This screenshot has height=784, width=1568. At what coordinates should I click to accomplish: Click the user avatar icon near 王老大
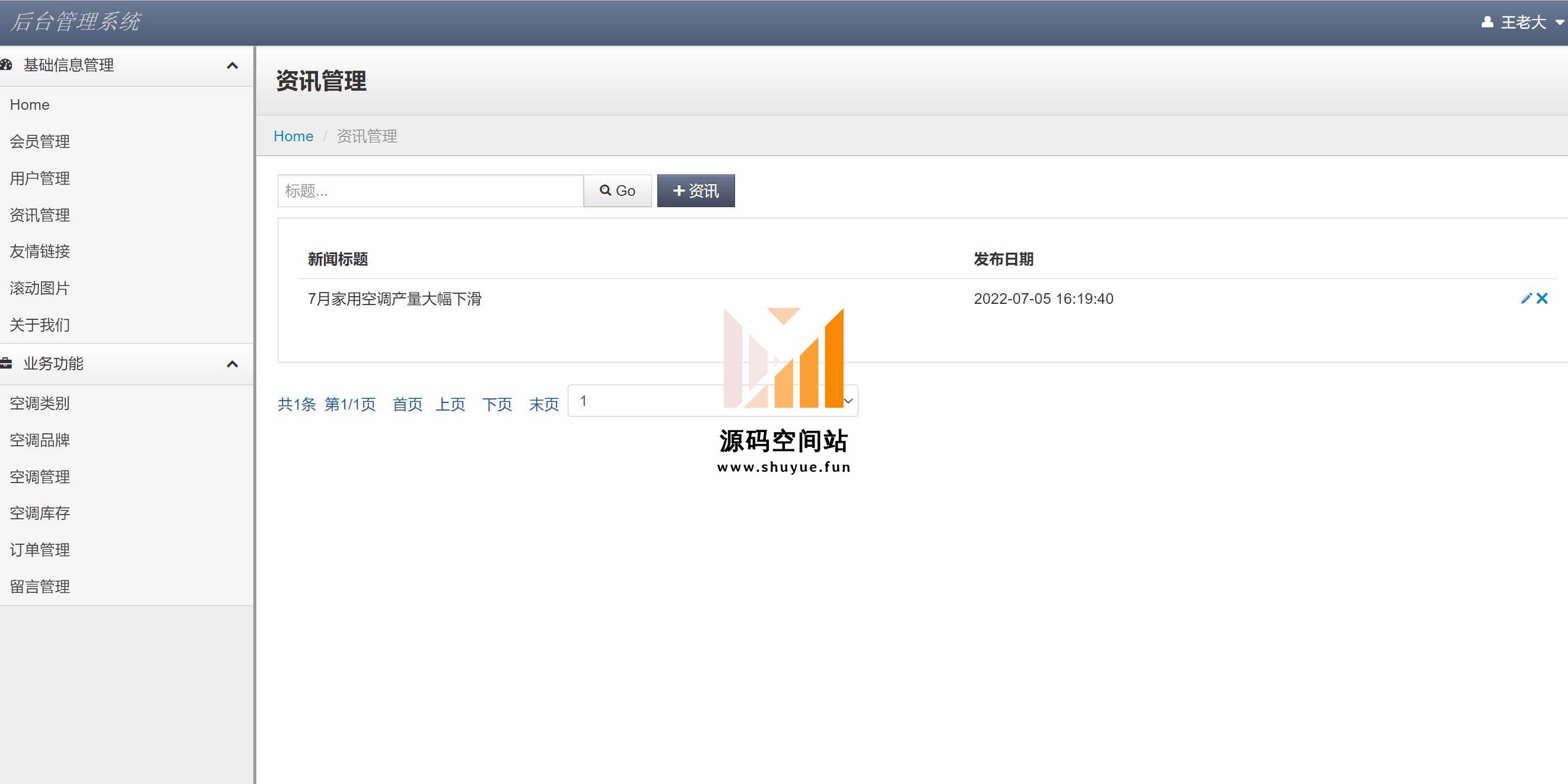tap(1487, 23)
